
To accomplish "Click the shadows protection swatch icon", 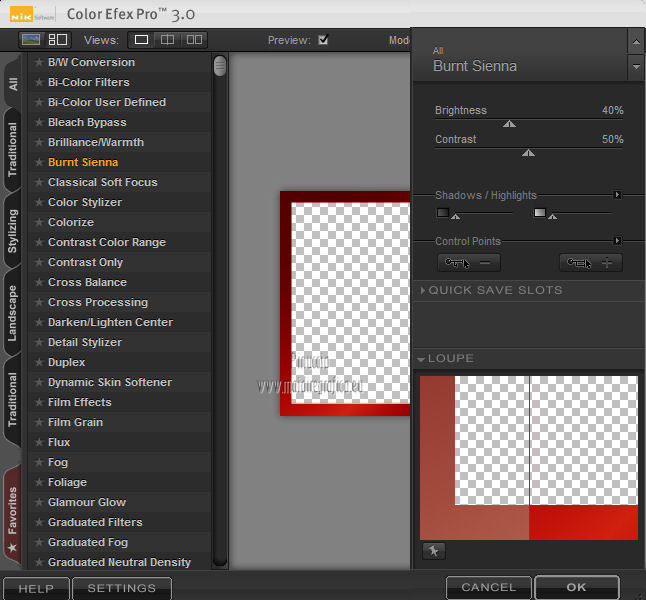I will 443,213.
